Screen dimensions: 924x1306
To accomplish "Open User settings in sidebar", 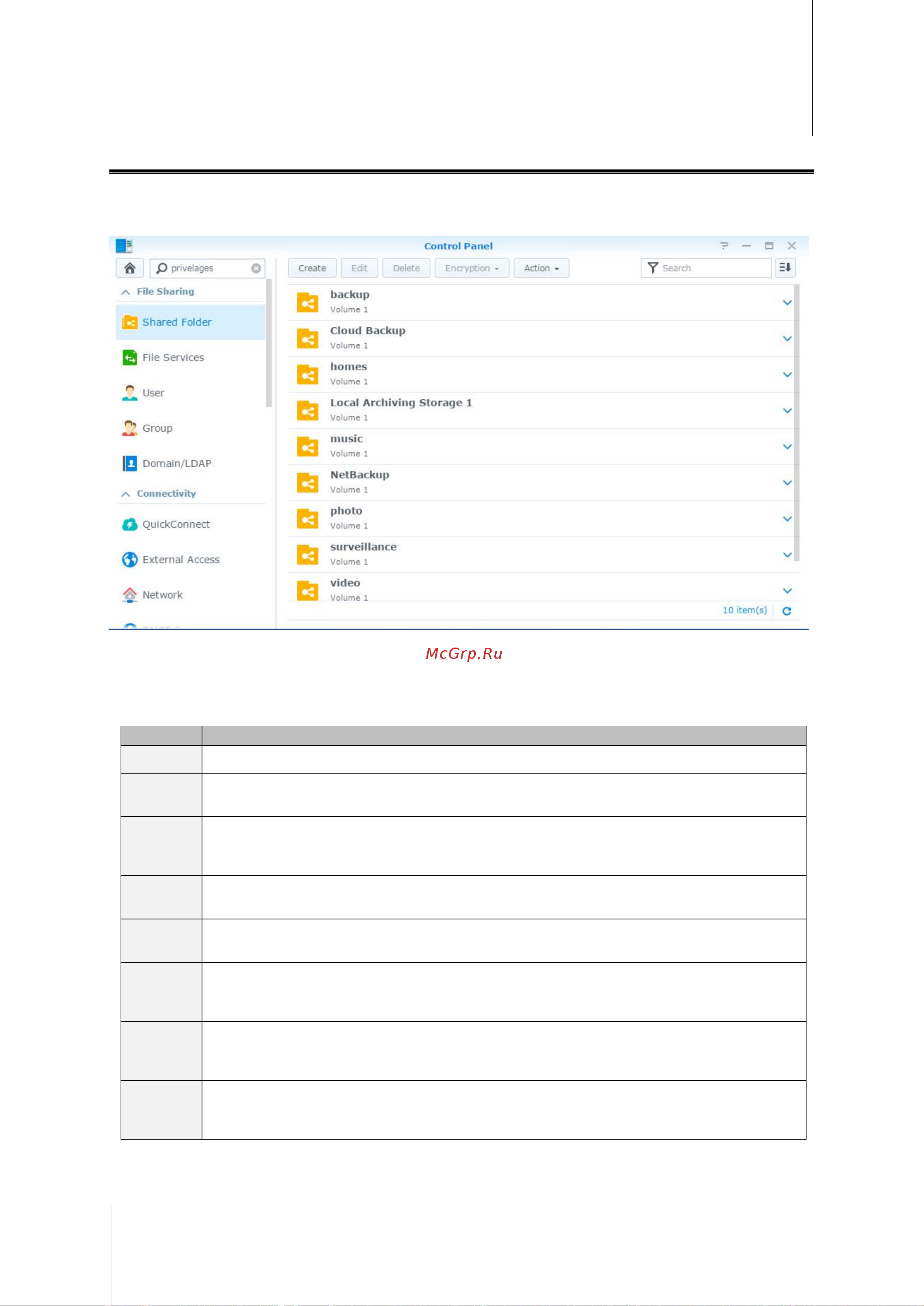I will 191,393.
